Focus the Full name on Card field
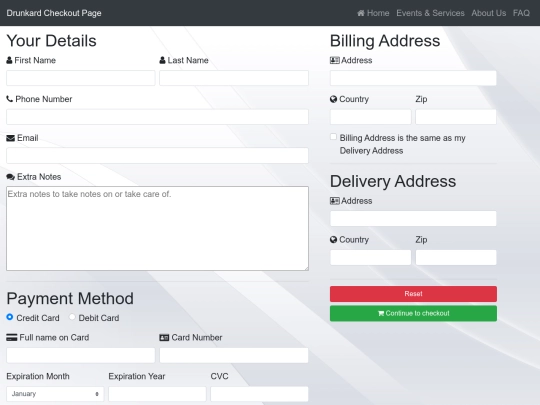This screenshot has height=405, width=540. [81, 355]
